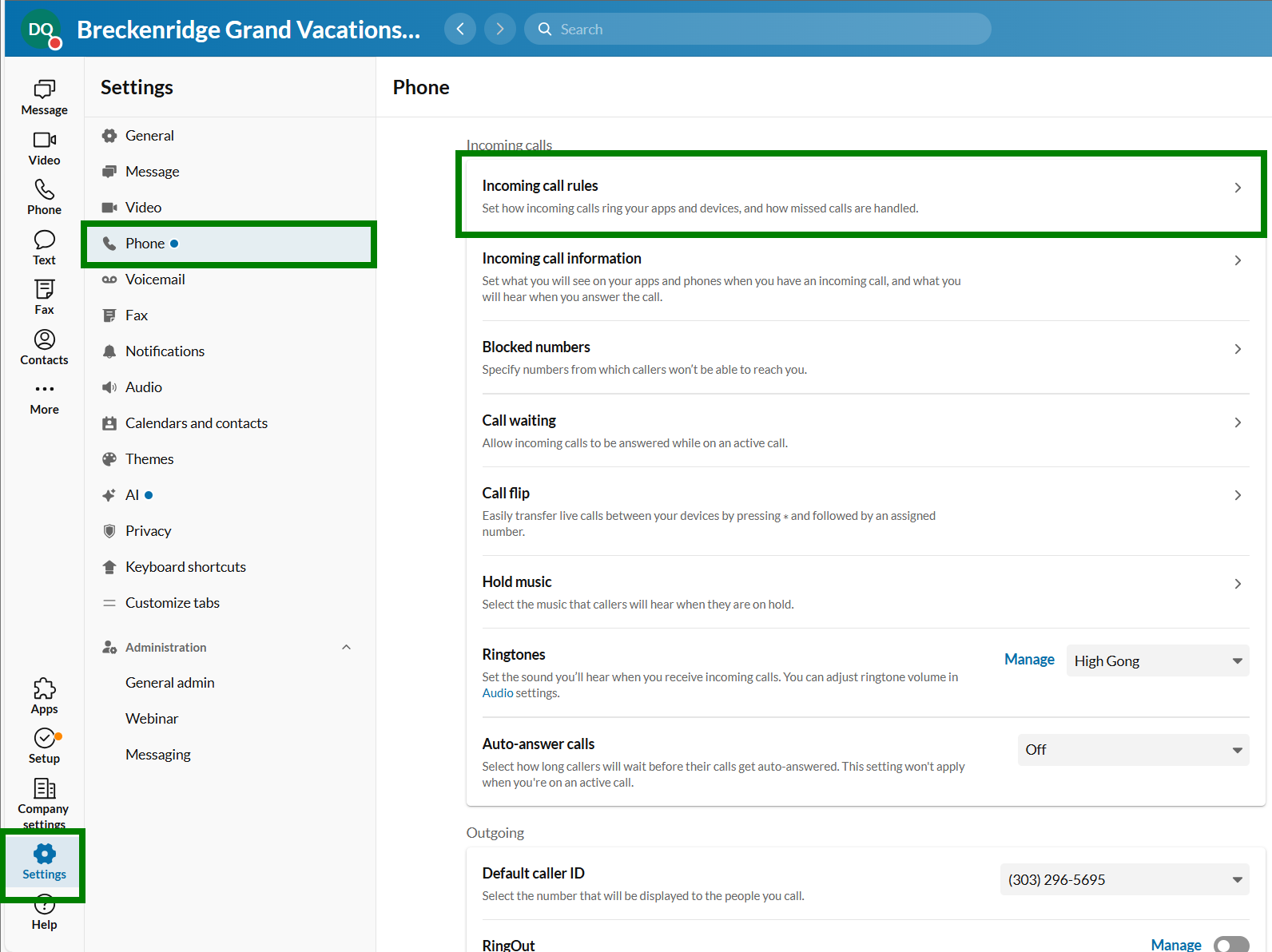Screen dimensions: 1272x952
Task: Select Fax in the Settings menu
Action: (229, 315)
